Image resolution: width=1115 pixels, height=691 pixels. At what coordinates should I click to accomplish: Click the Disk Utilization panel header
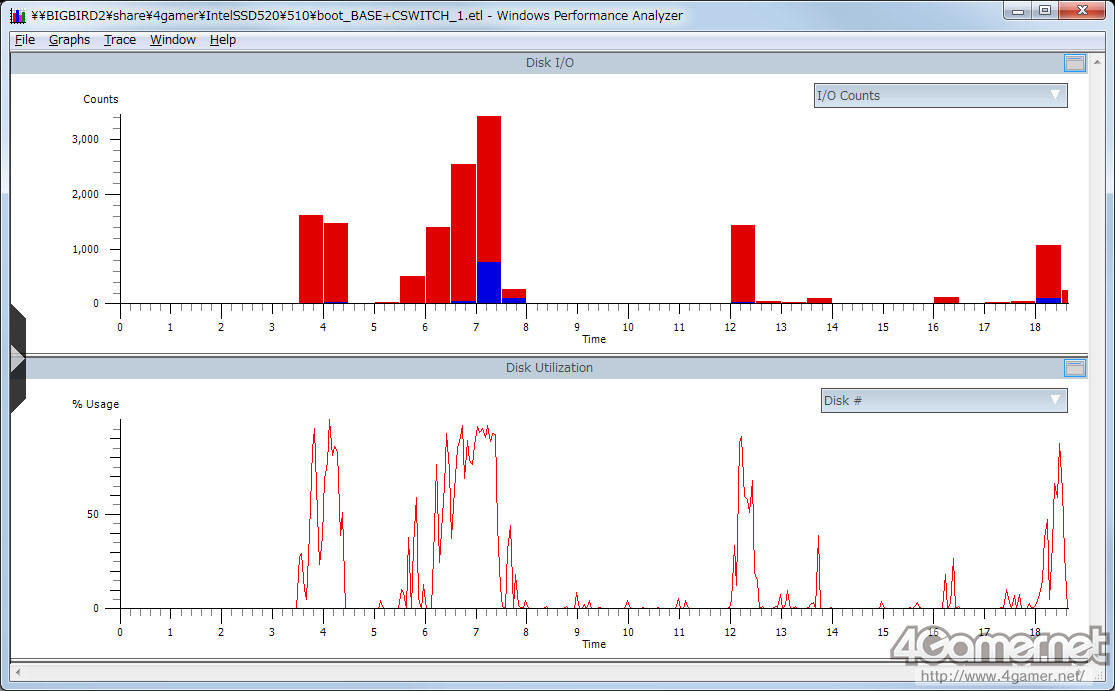point(549,368)
